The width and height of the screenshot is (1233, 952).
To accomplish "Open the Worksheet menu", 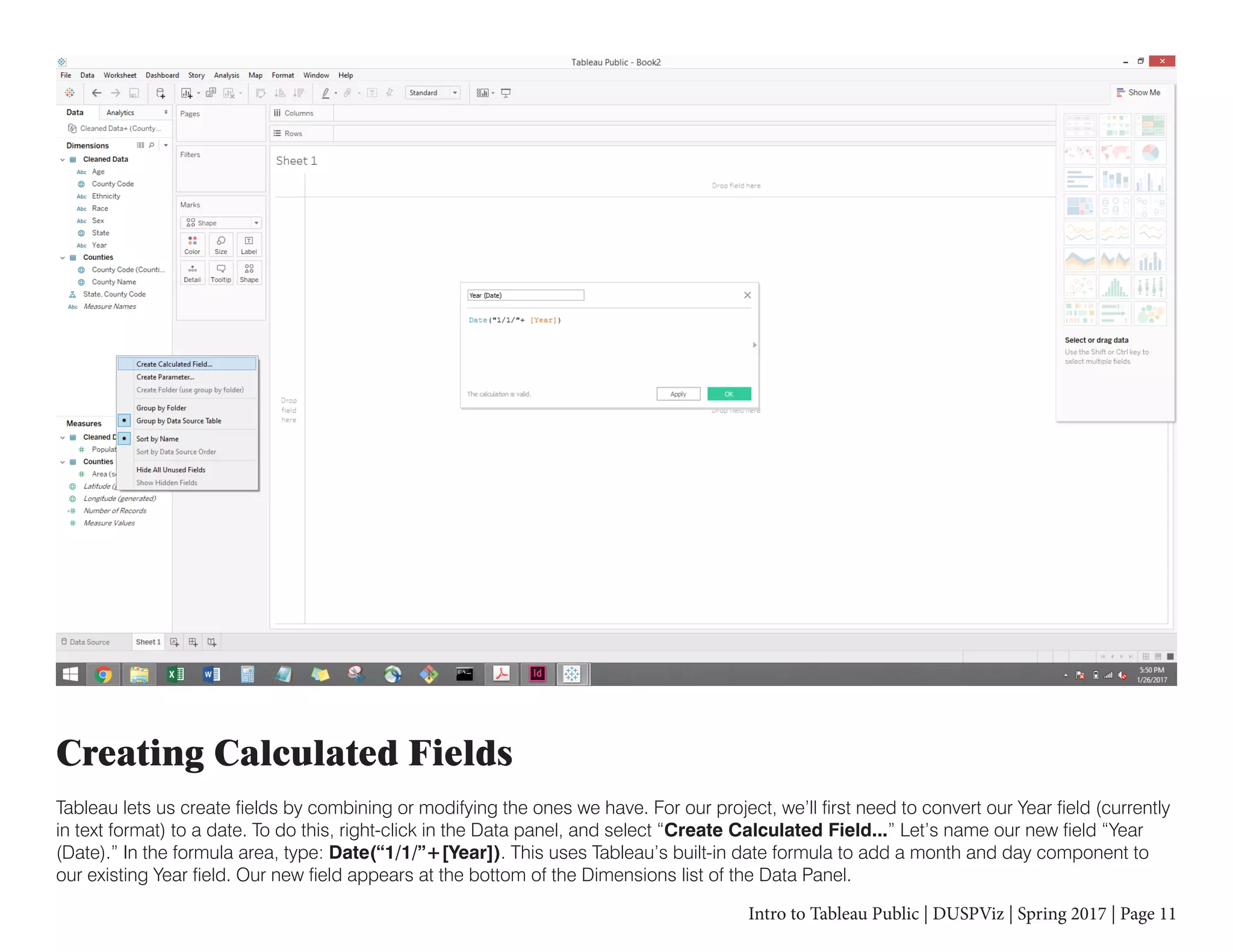I will tap(120, 75).
